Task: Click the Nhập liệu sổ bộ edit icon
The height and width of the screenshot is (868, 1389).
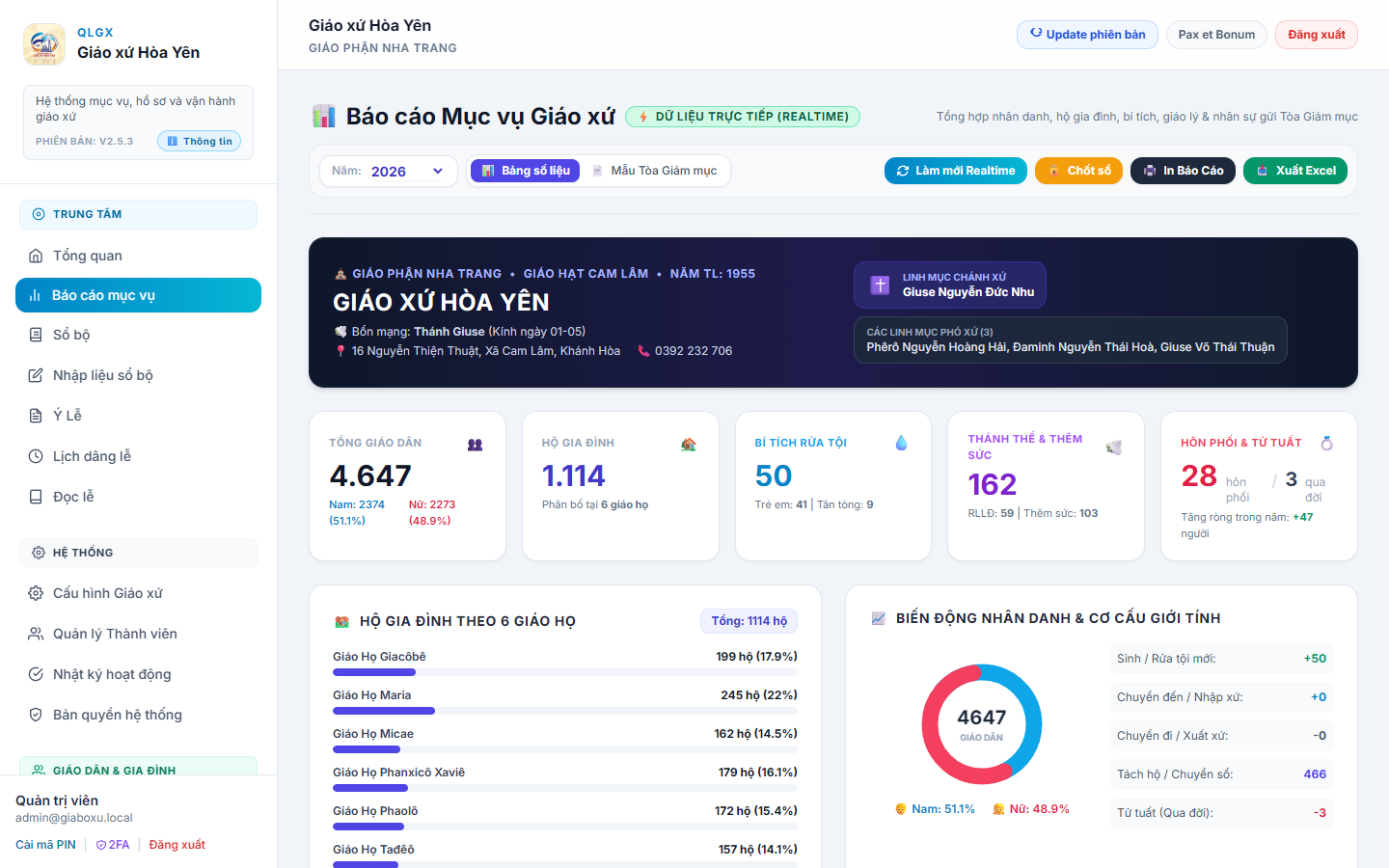Action: click(x=36, y=375)
